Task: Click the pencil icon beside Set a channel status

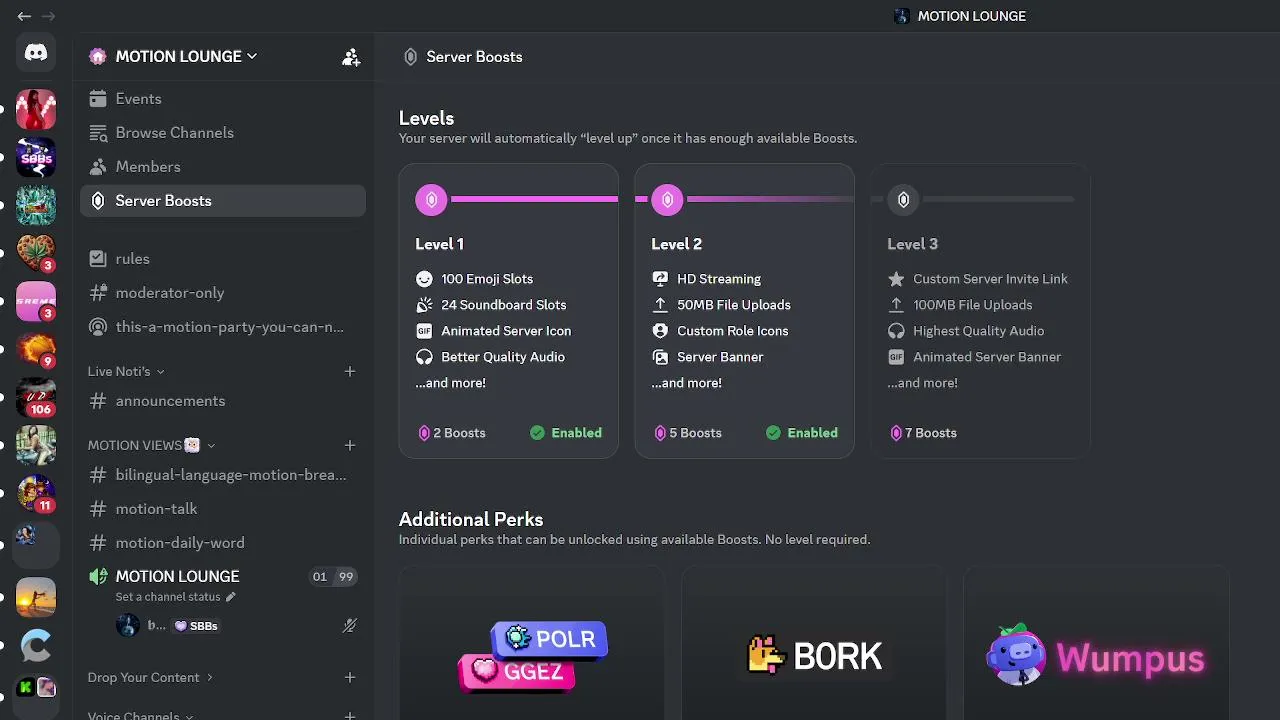Action: [x=231, y=597]
